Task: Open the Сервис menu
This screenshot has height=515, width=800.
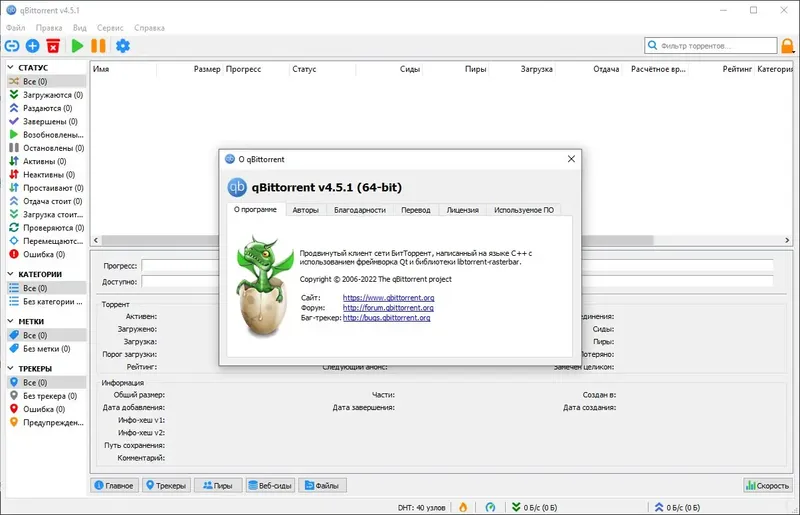Action: click(110, 28)
